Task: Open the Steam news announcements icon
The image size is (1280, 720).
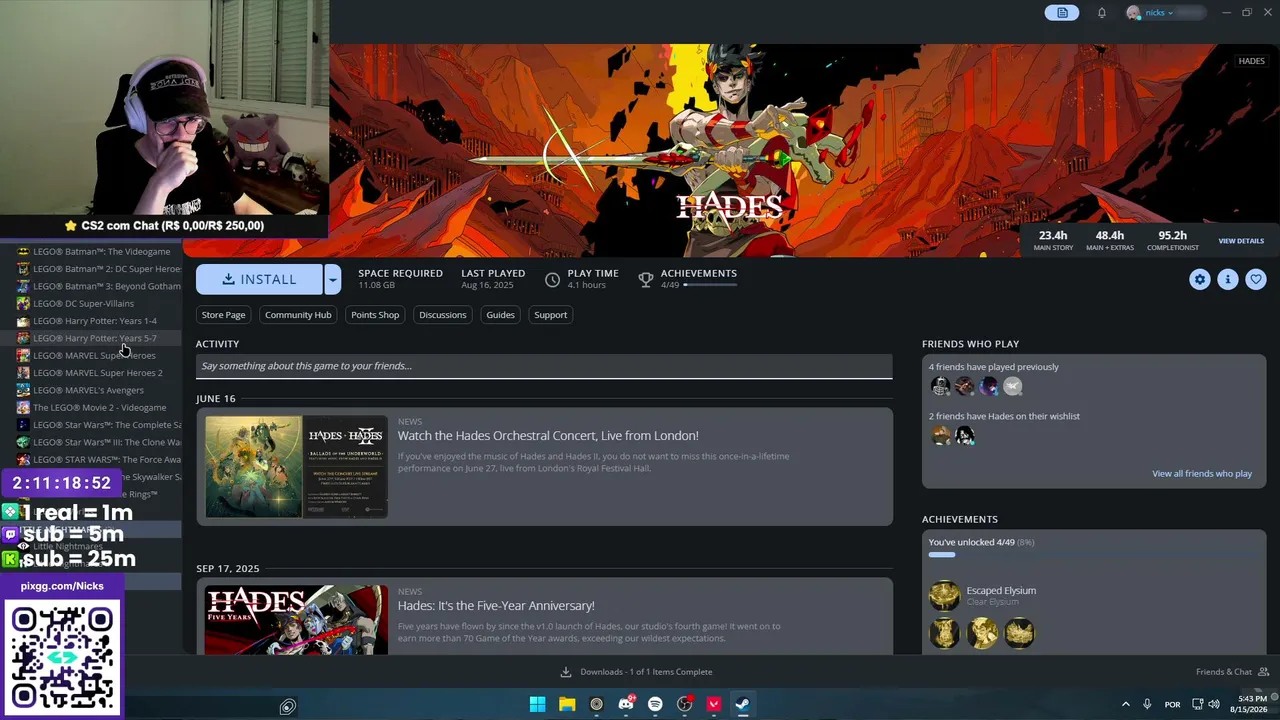Action: tap(1062, 13)
